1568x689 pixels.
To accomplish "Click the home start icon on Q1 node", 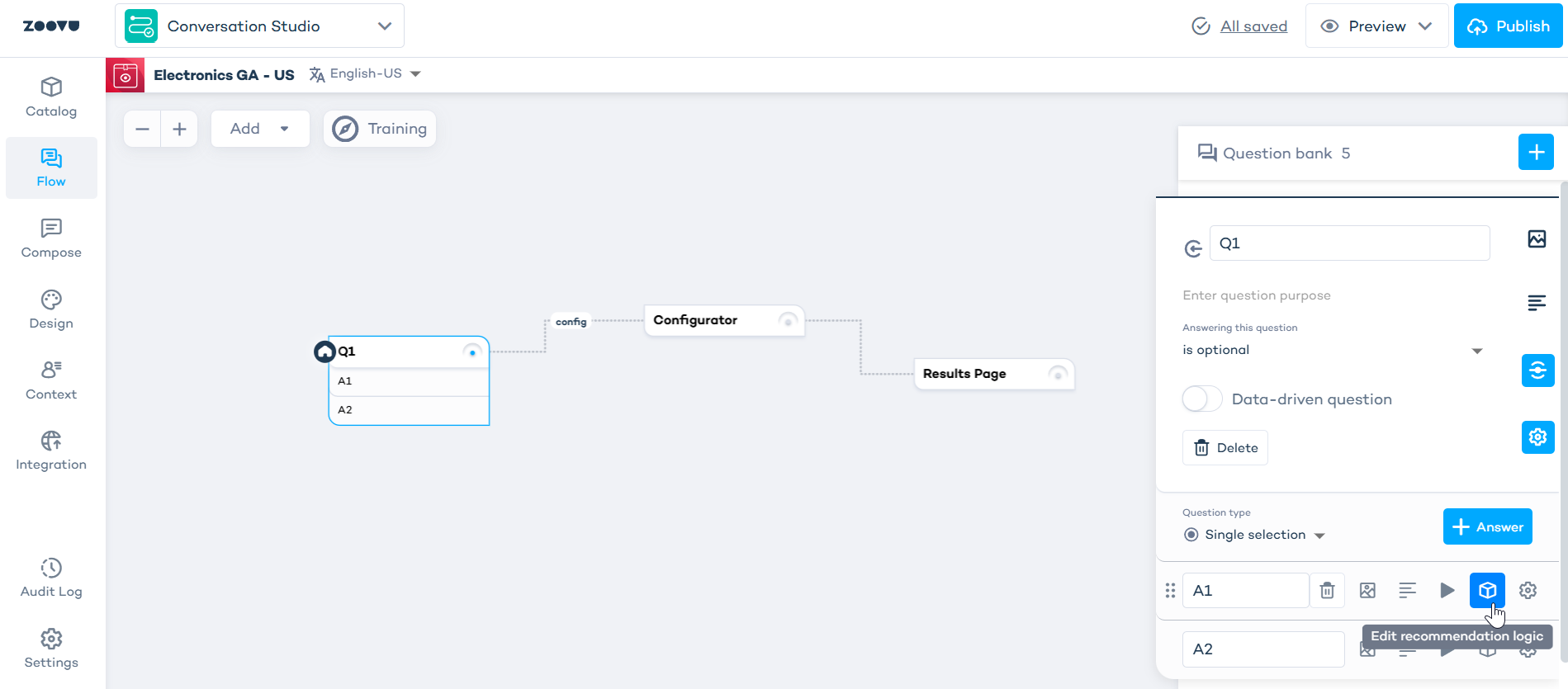I will pos(324,352).
